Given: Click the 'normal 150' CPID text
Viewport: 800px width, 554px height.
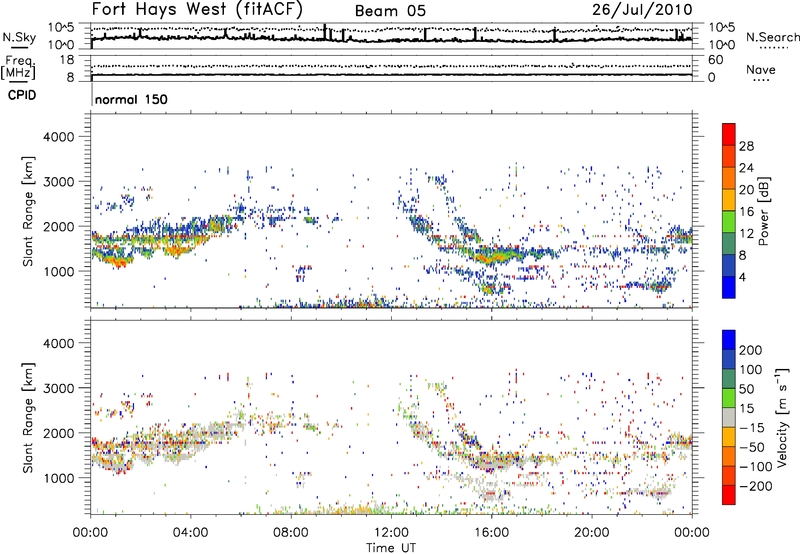Looking at the screenshot, I should 131,99.
